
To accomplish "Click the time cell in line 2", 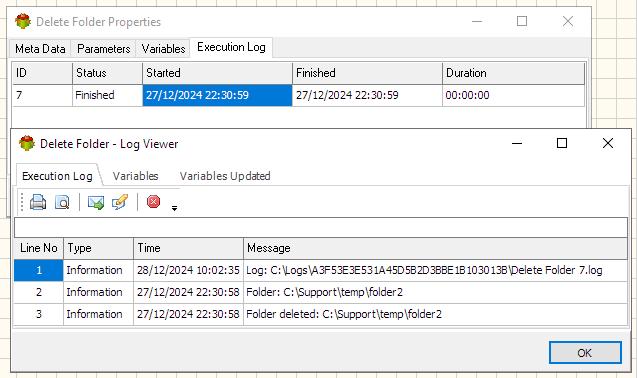I will (x=188, y=292).
